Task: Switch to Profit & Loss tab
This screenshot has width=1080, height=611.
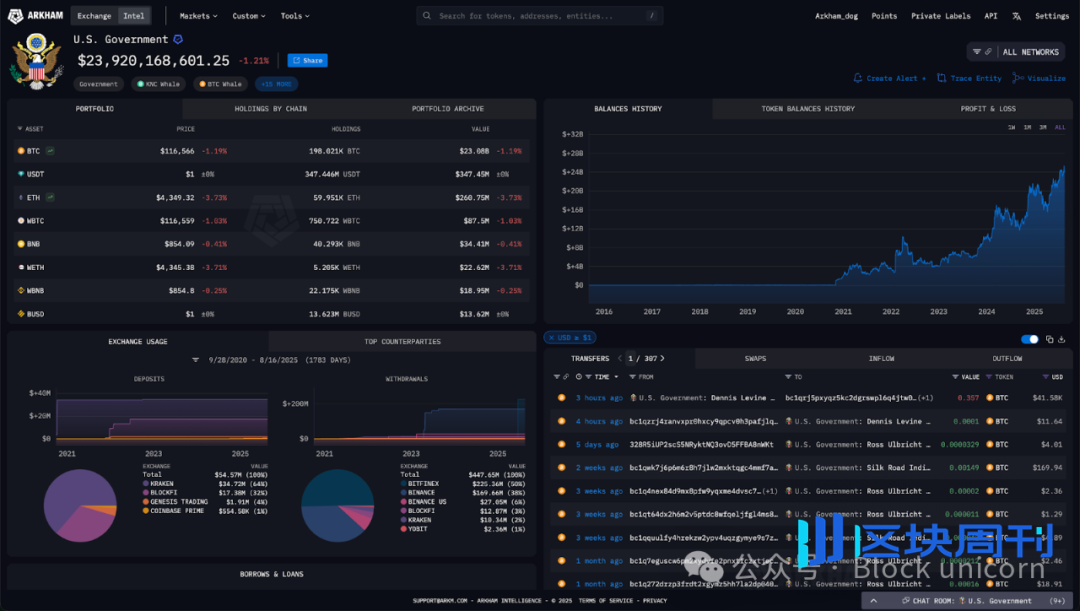Action: pos(988,109)
